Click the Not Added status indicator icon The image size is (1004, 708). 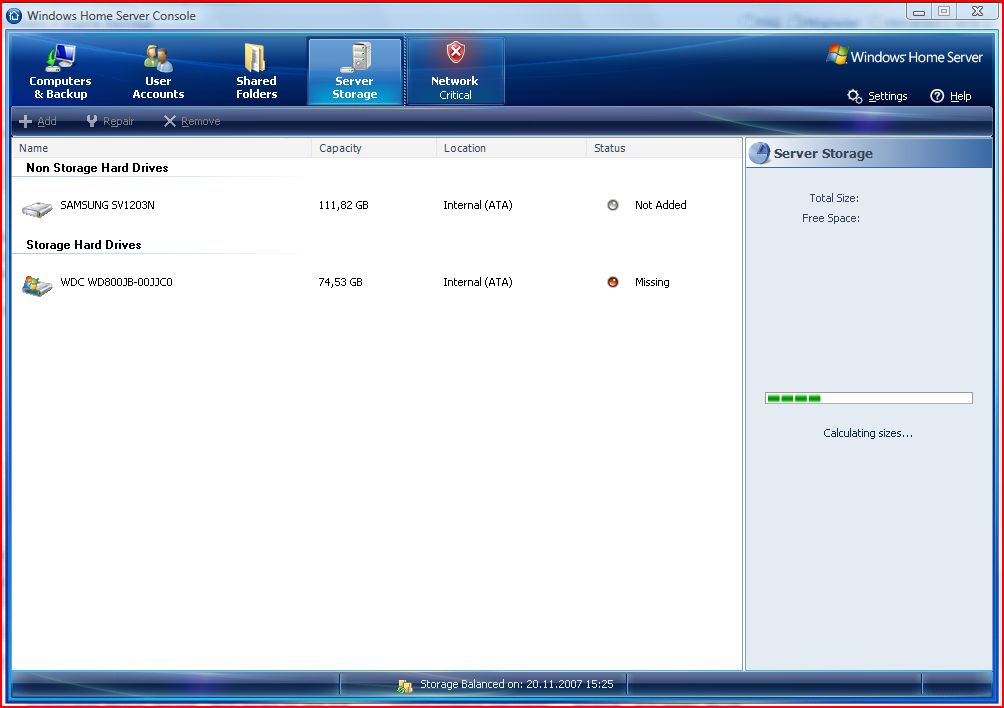(x=613, y=205)
